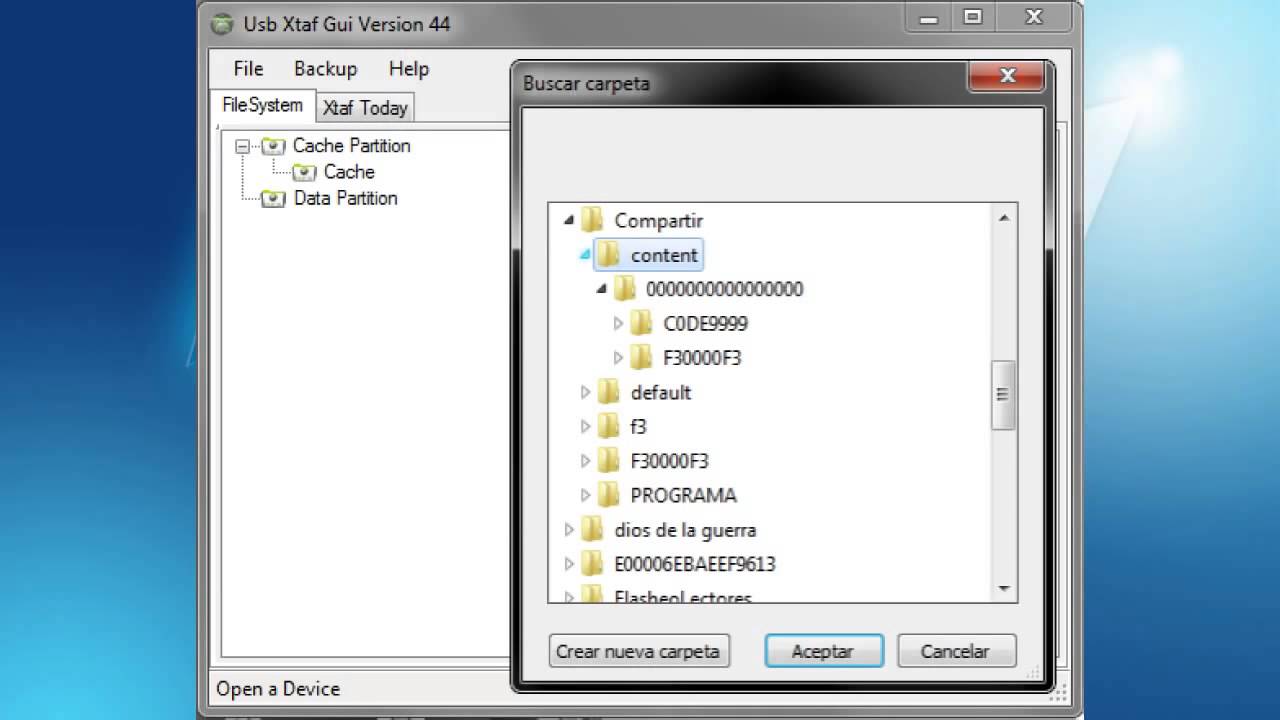Click the nested F30000F3 folder icon under 0000000000000000
Screen dimensions: 1280x720
click(641, 357)
